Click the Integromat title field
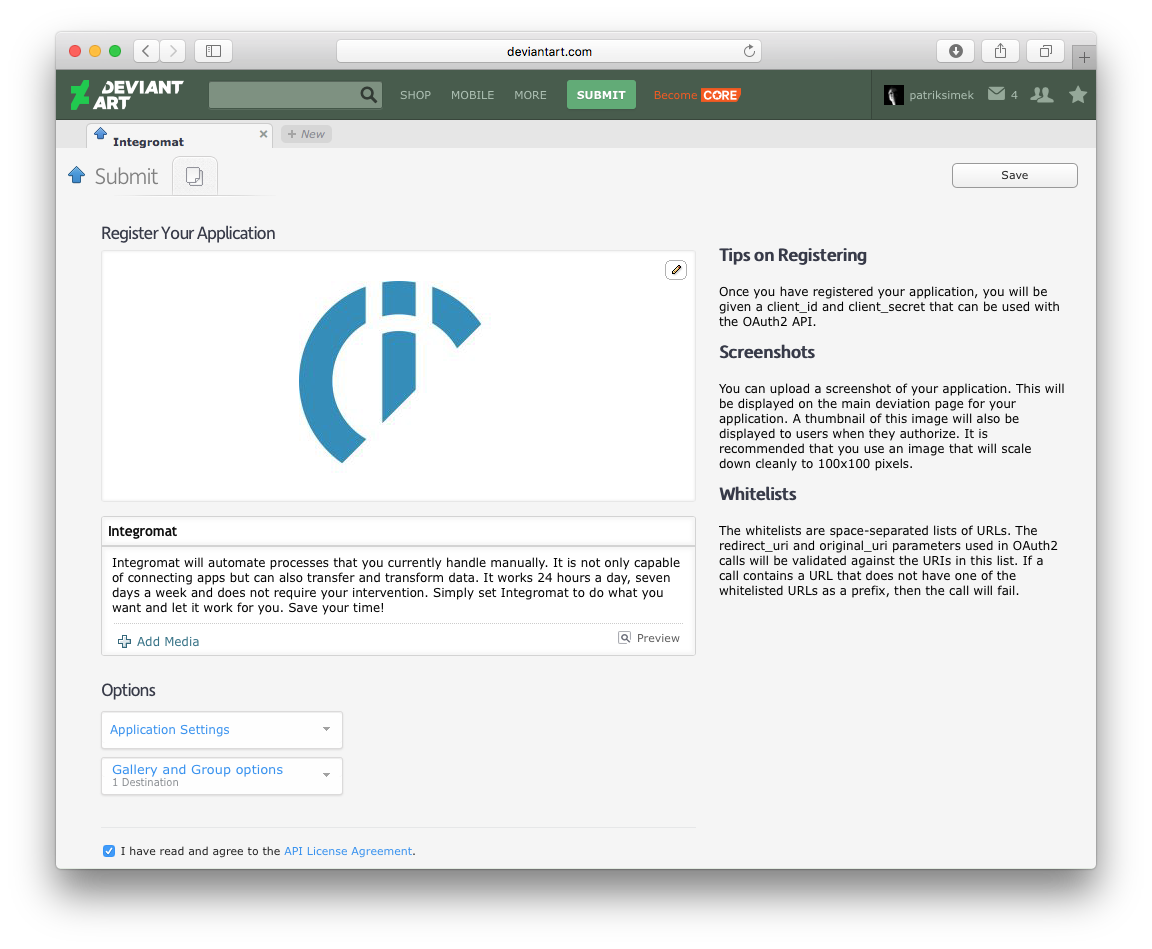1152x949 pixels. point(398,531)
